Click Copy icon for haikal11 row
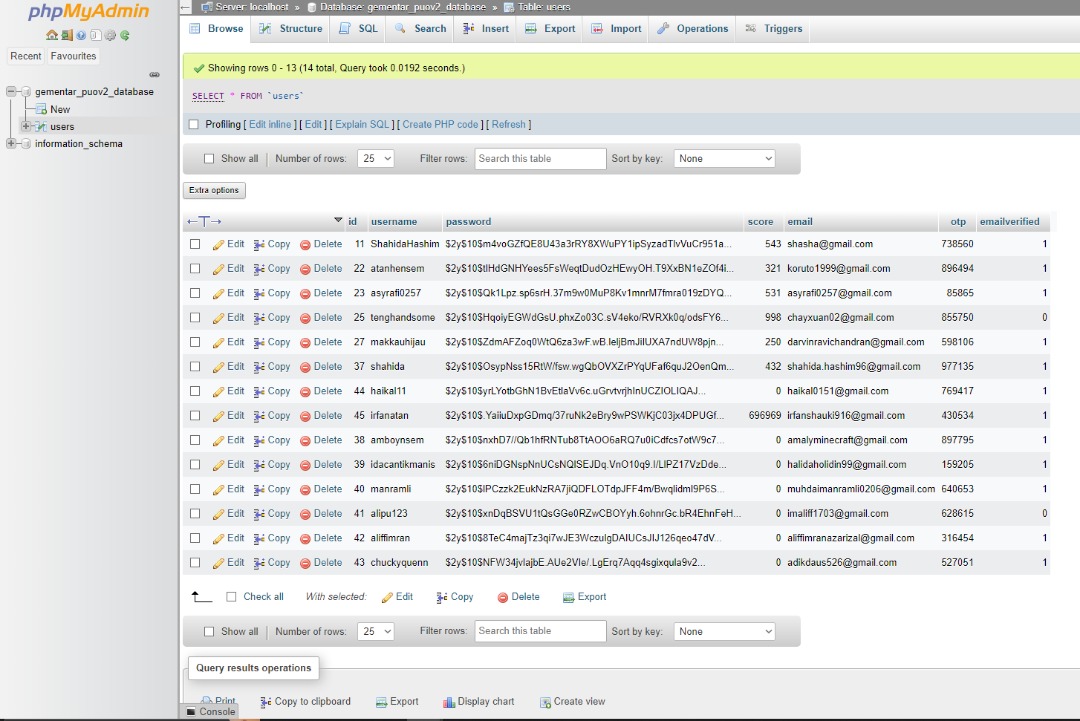The width and height of the screenshot is (1080, 721). tap(259, 391)
